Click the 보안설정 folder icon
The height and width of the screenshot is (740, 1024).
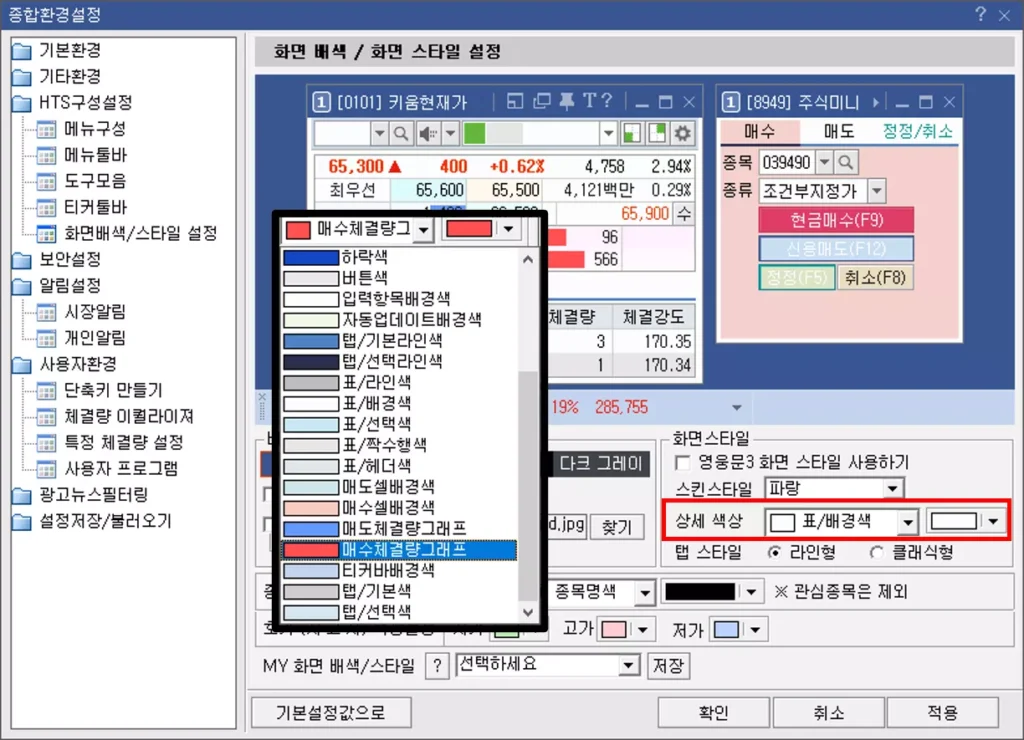22,260
